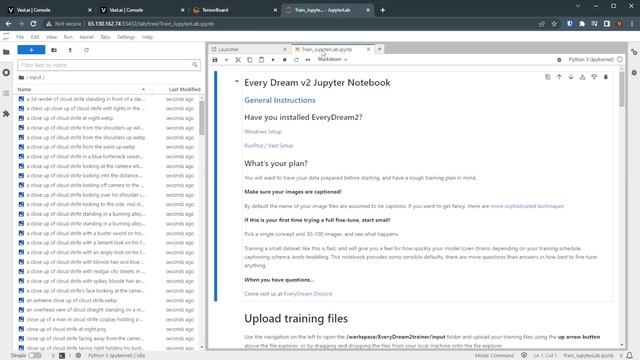Open the File menu

20,37
